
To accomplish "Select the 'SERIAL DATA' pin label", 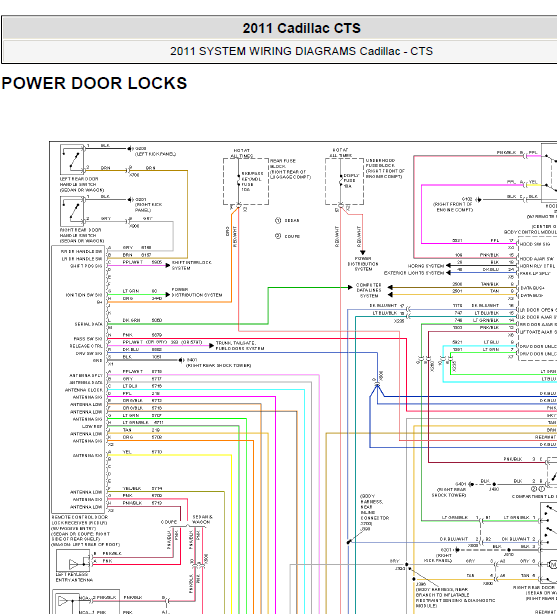I will point(89,324).
